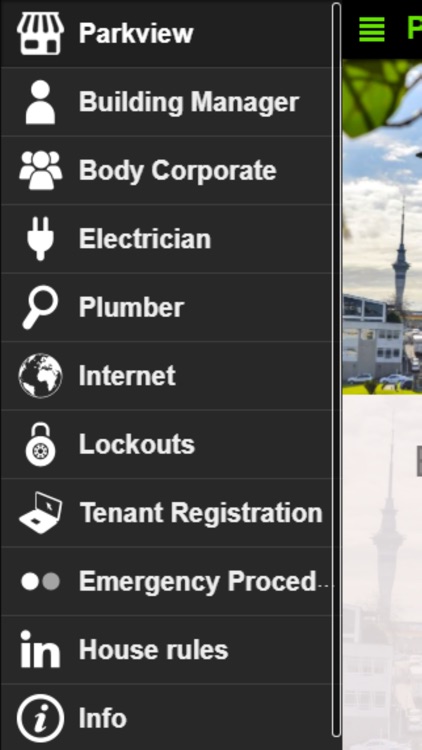Screen dimensions: 422x750
Task: Click the Info circle icon
Action: [40, 718]
